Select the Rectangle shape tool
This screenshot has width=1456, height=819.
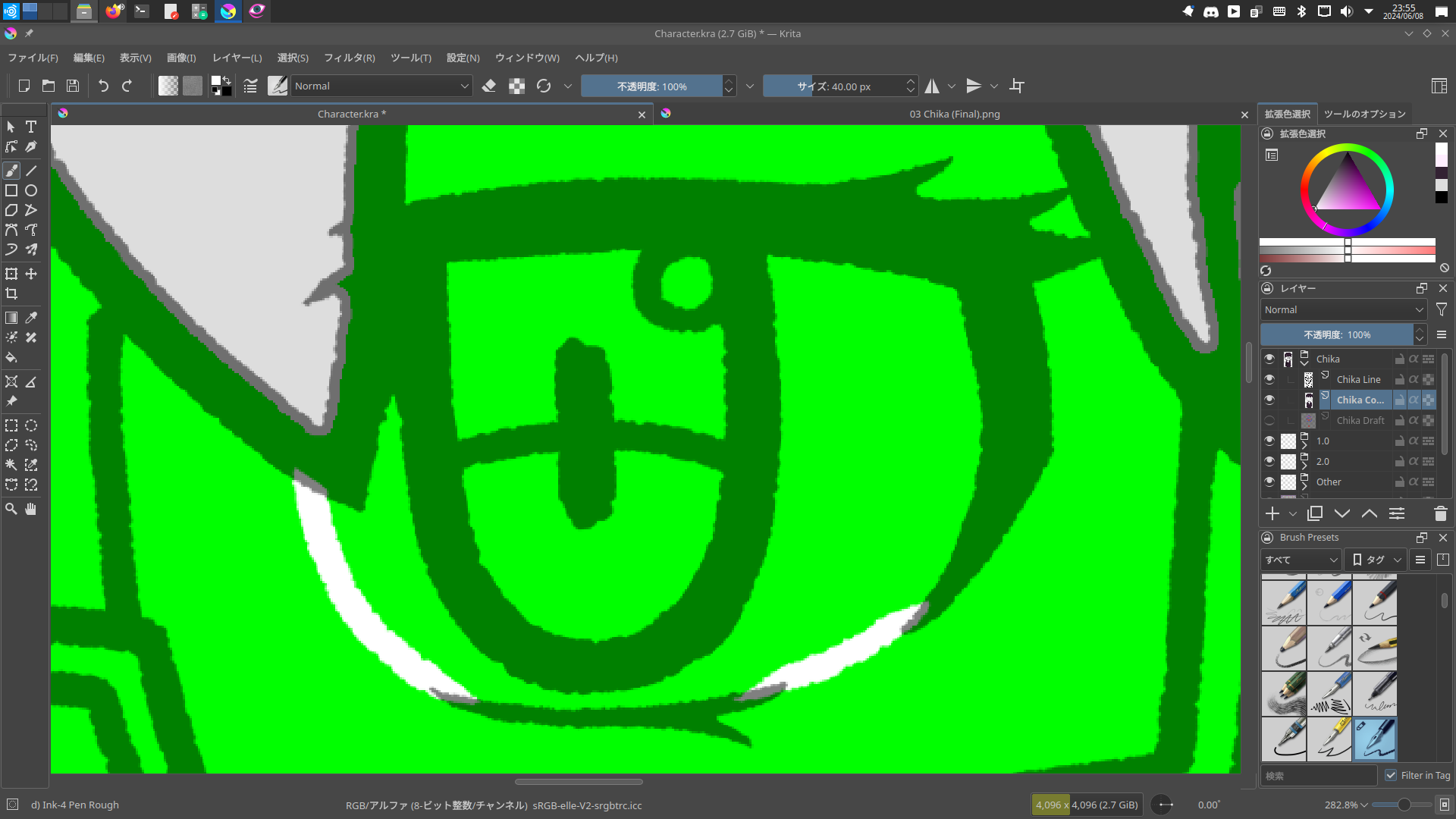tap(11, 190)
